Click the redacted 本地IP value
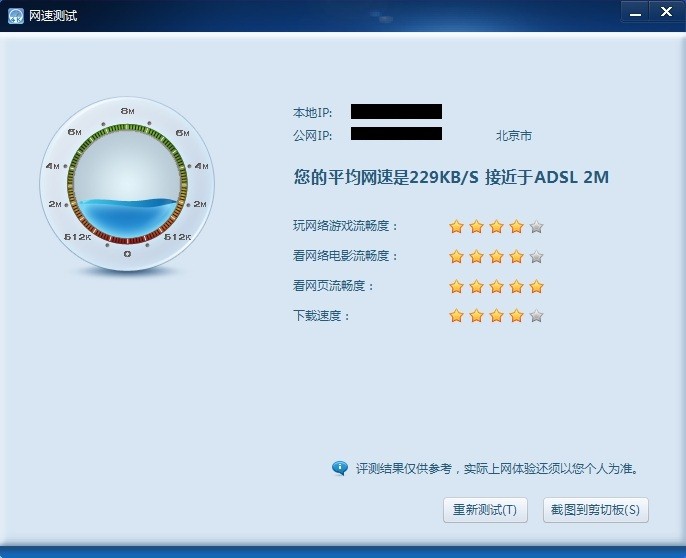Viewport: 686px width, 558px height. point(396,112)
